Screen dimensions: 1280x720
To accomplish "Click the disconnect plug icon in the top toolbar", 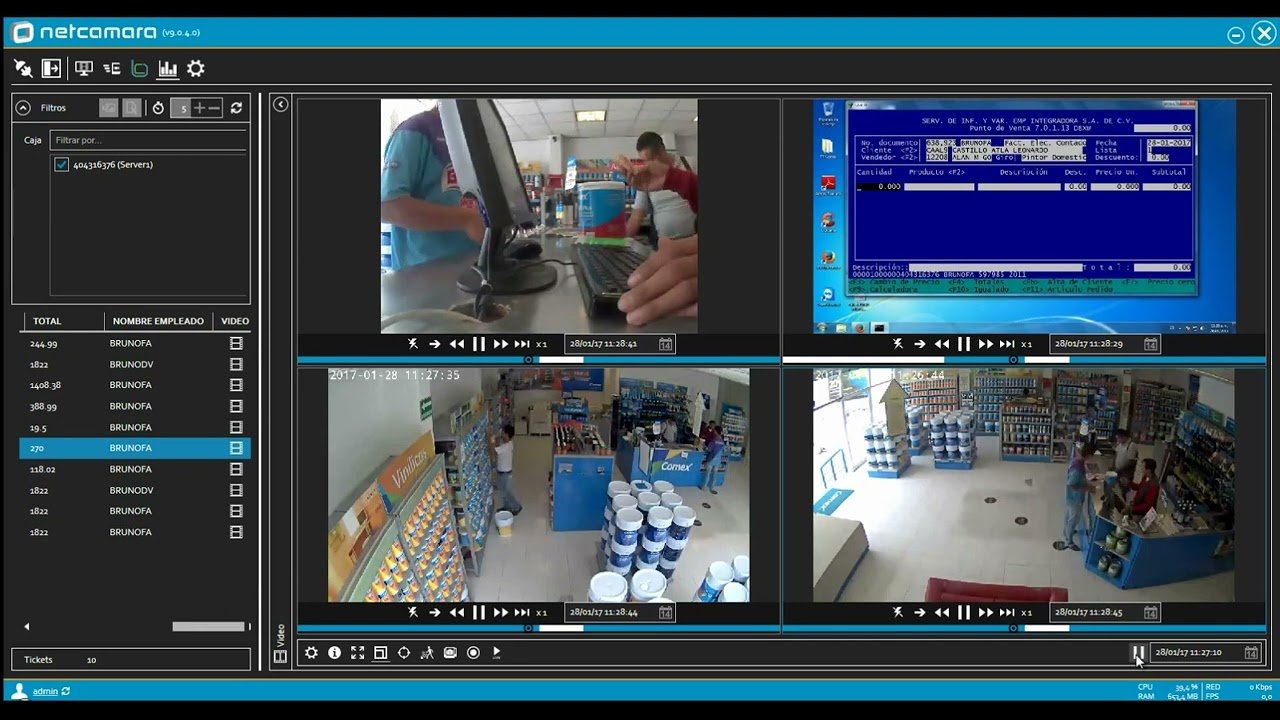I will 23,68.
